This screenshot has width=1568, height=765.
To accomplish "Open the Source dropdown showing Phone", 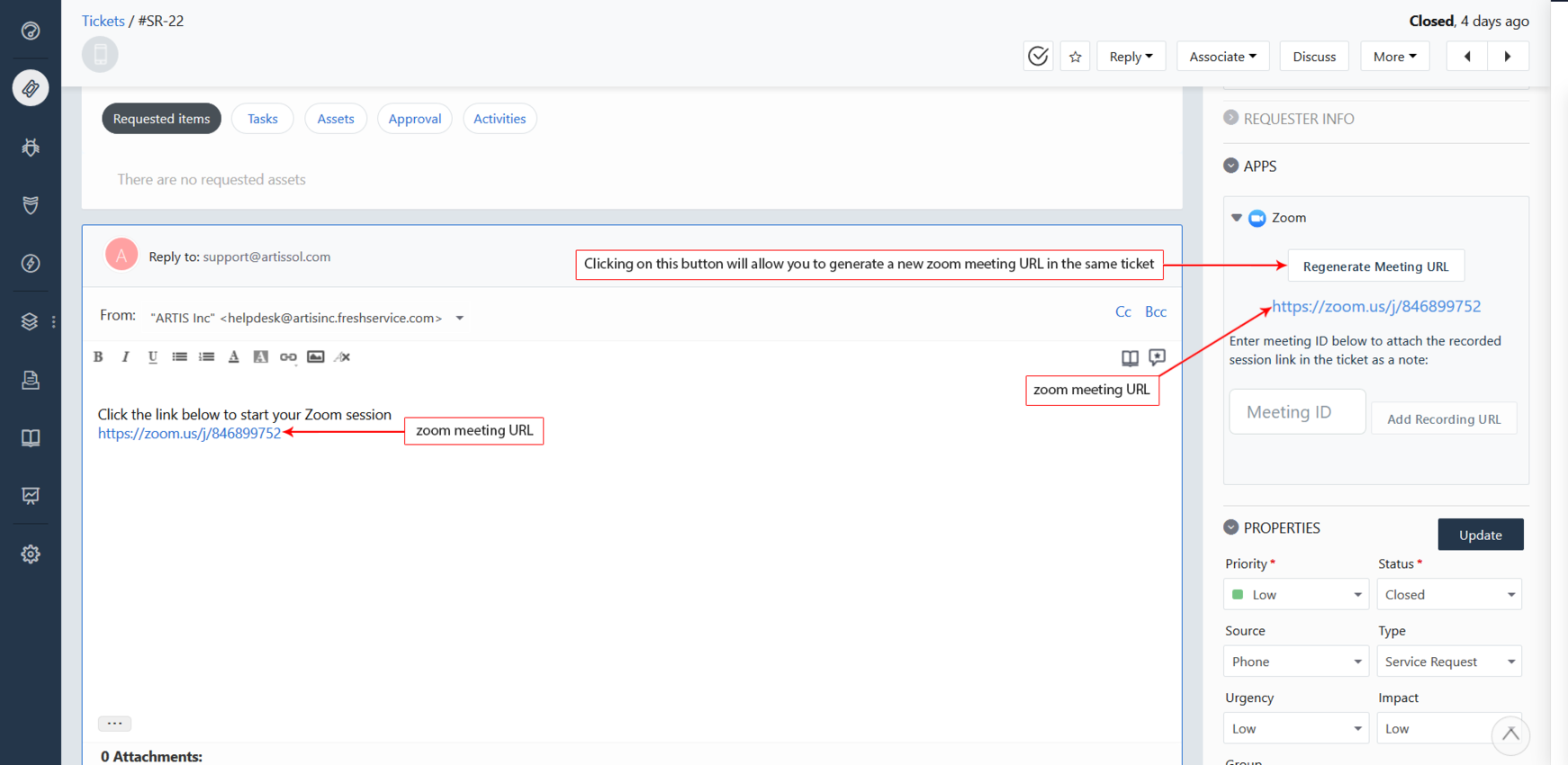I will pos(1295,661).
